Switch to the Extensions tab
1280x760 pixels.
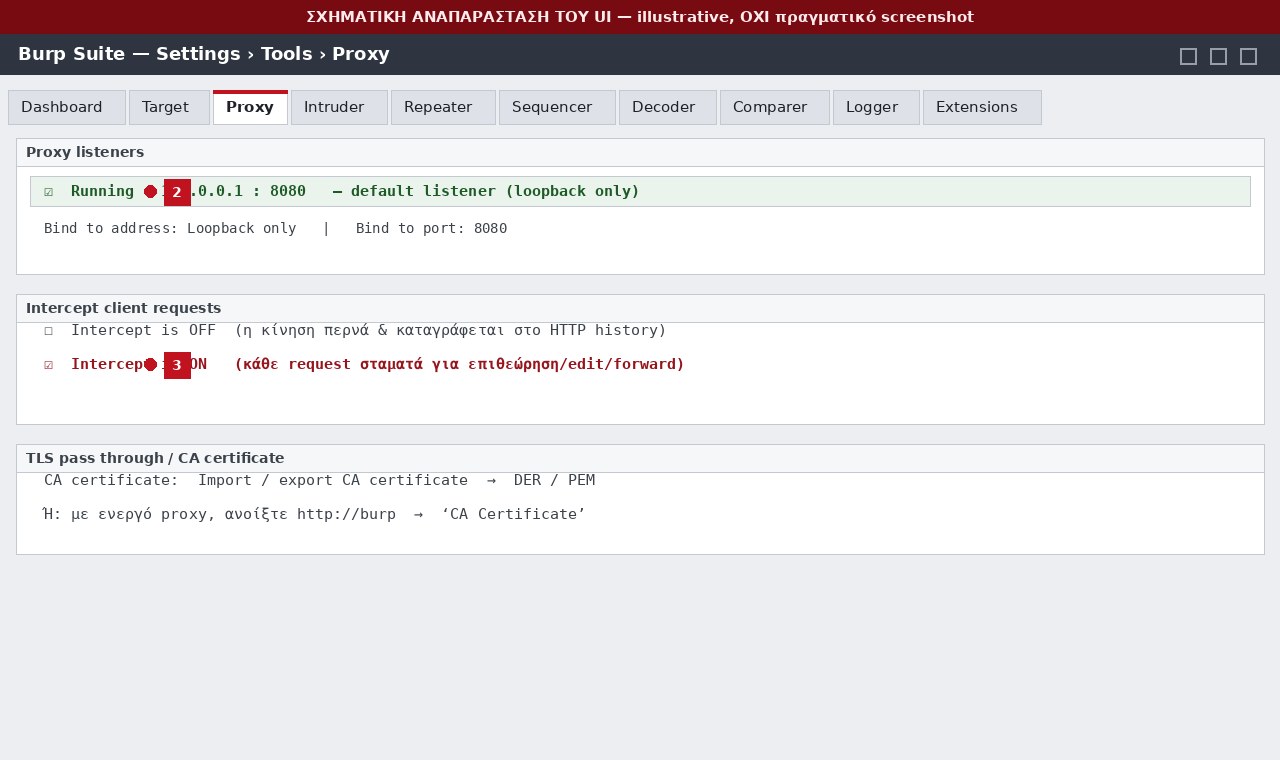click(x=982, y=107)
